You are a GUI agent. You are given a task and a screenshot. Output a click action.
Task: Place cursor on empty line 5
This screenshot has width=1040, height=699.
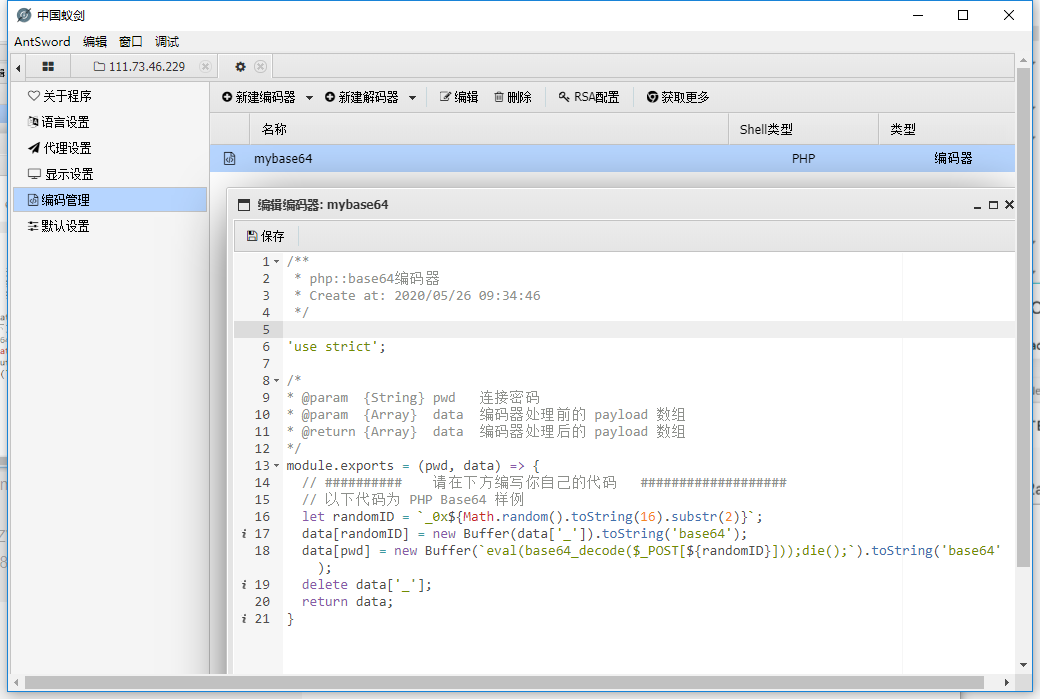click(x=649, y=329)
